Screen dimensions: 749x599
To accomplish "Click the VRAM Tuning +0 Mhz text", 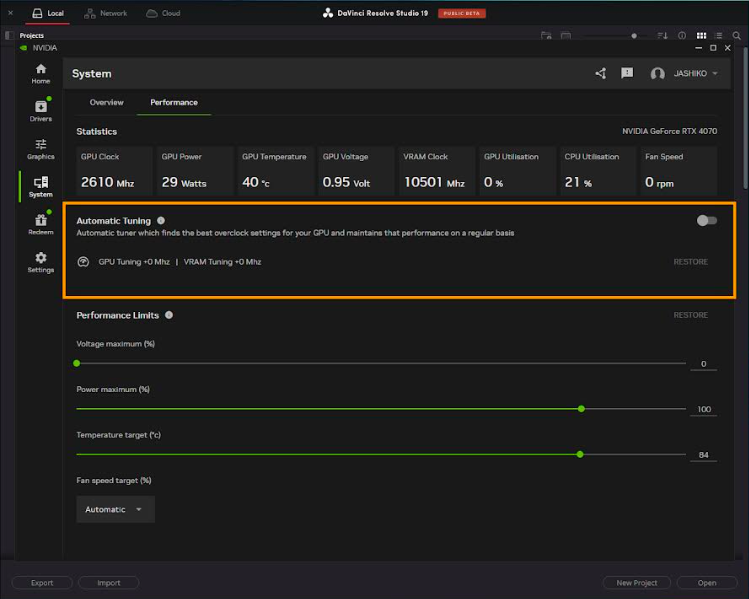I will point(222,262).
